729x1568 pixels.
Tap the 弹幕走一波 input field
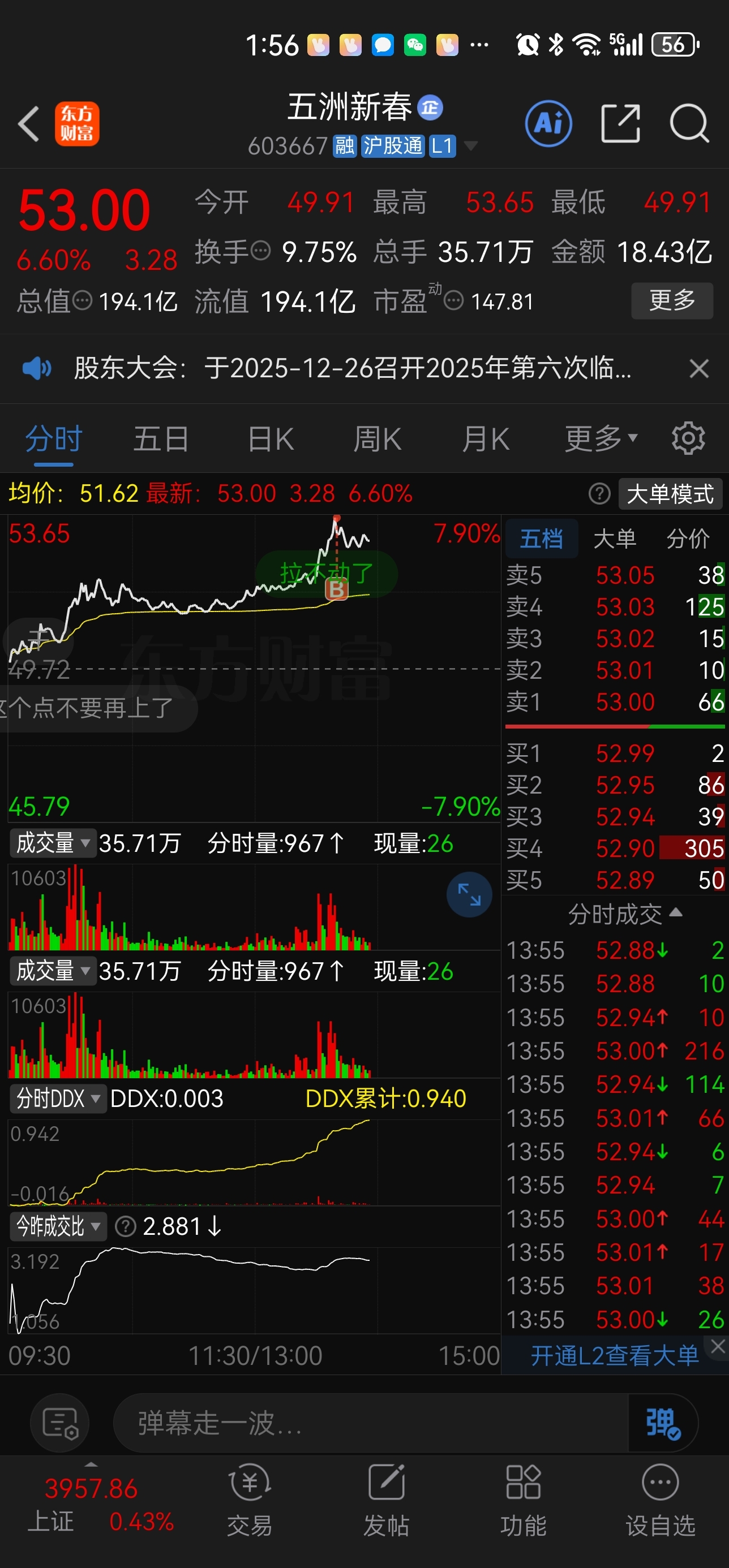[x=370, y=1423]
